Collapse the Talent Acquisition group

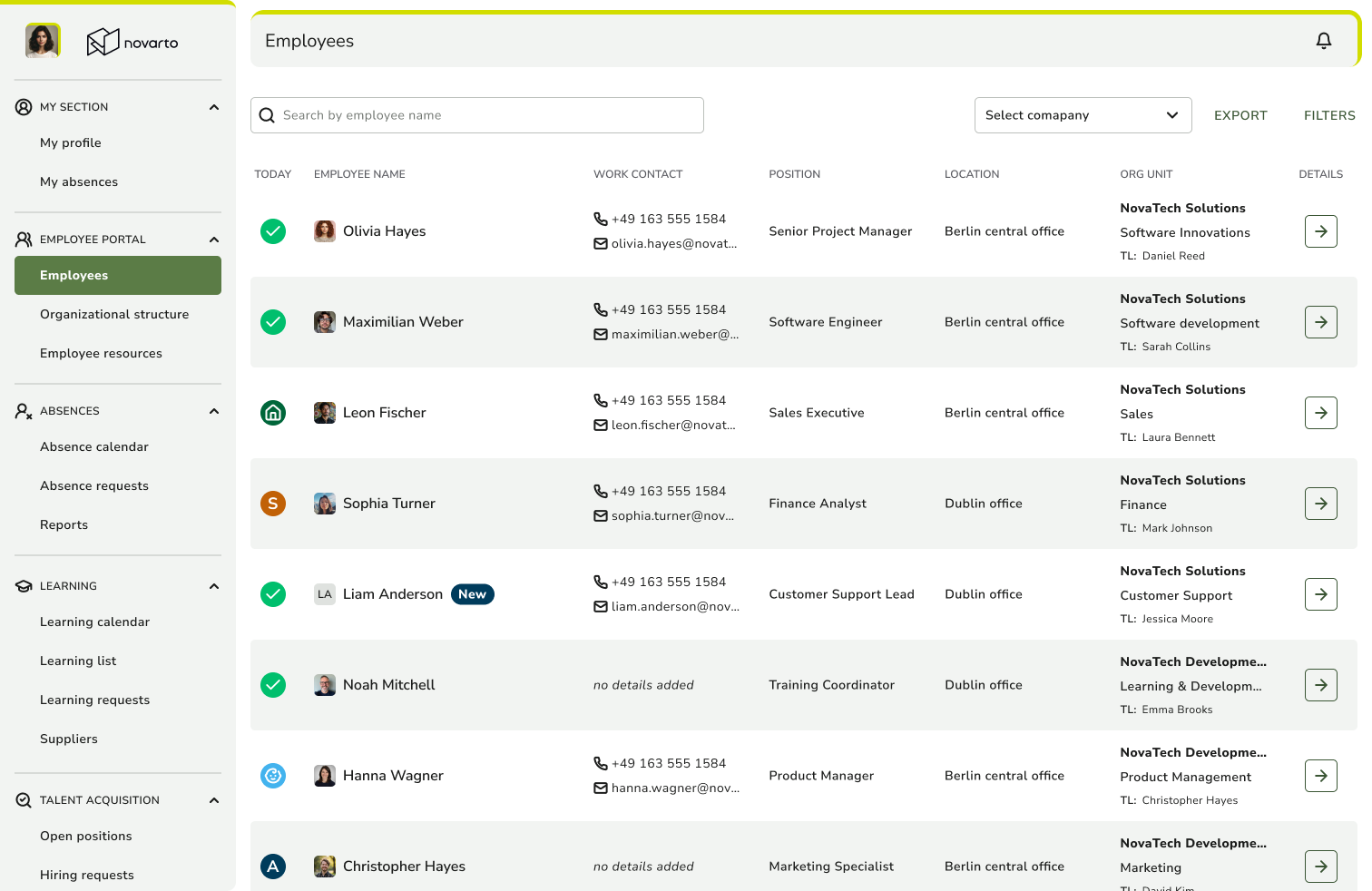point(214,800)
